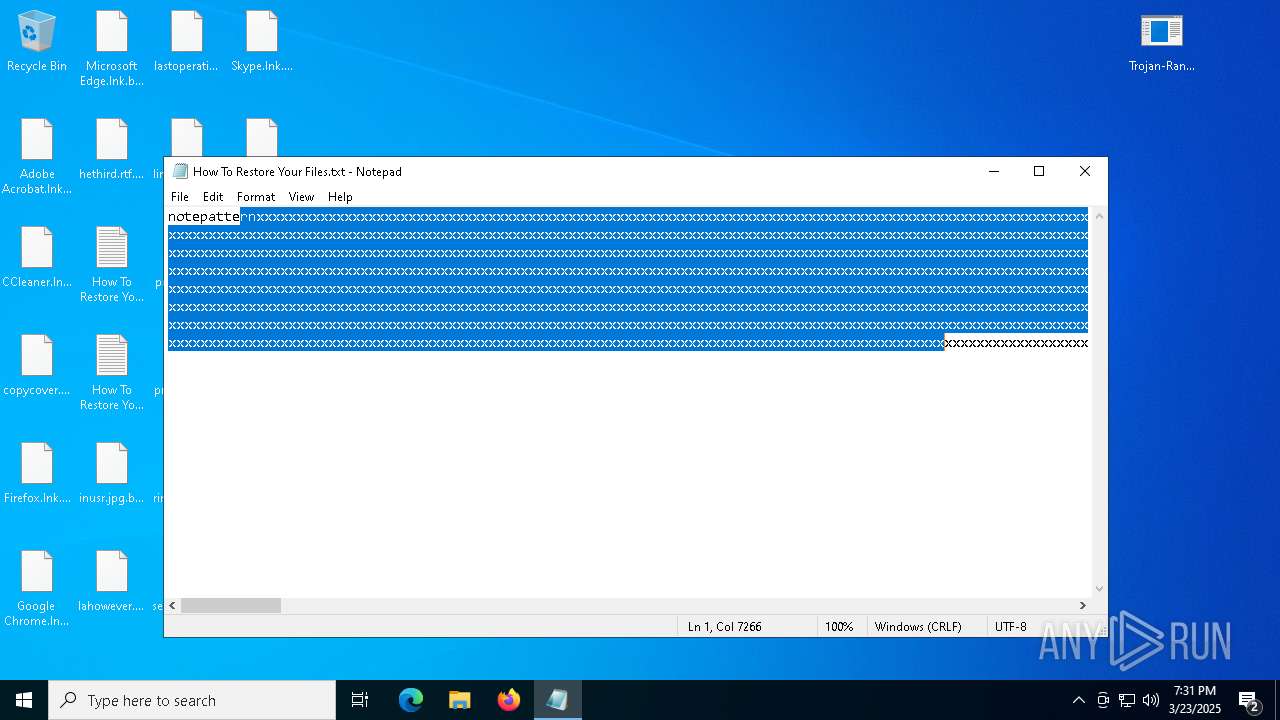This screenshot has height=720, width=1280.
Task: Click the vertical scrollbar up arrow
Action: 1099,216
